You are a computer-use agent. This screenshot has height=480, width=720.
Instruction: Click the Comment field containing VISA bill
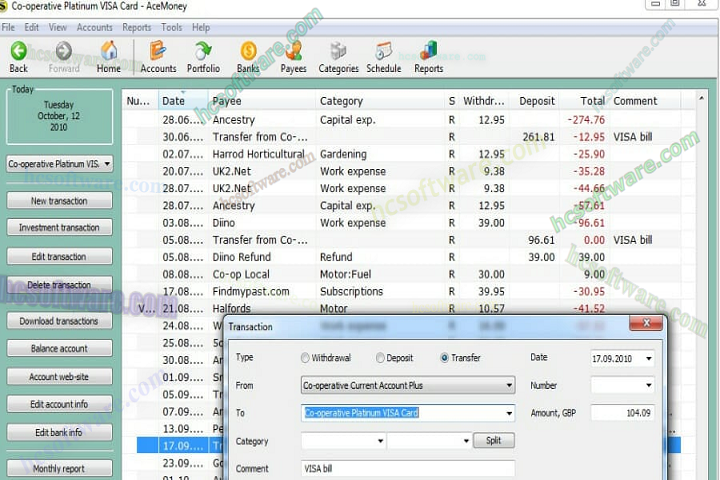pos(408,469)
